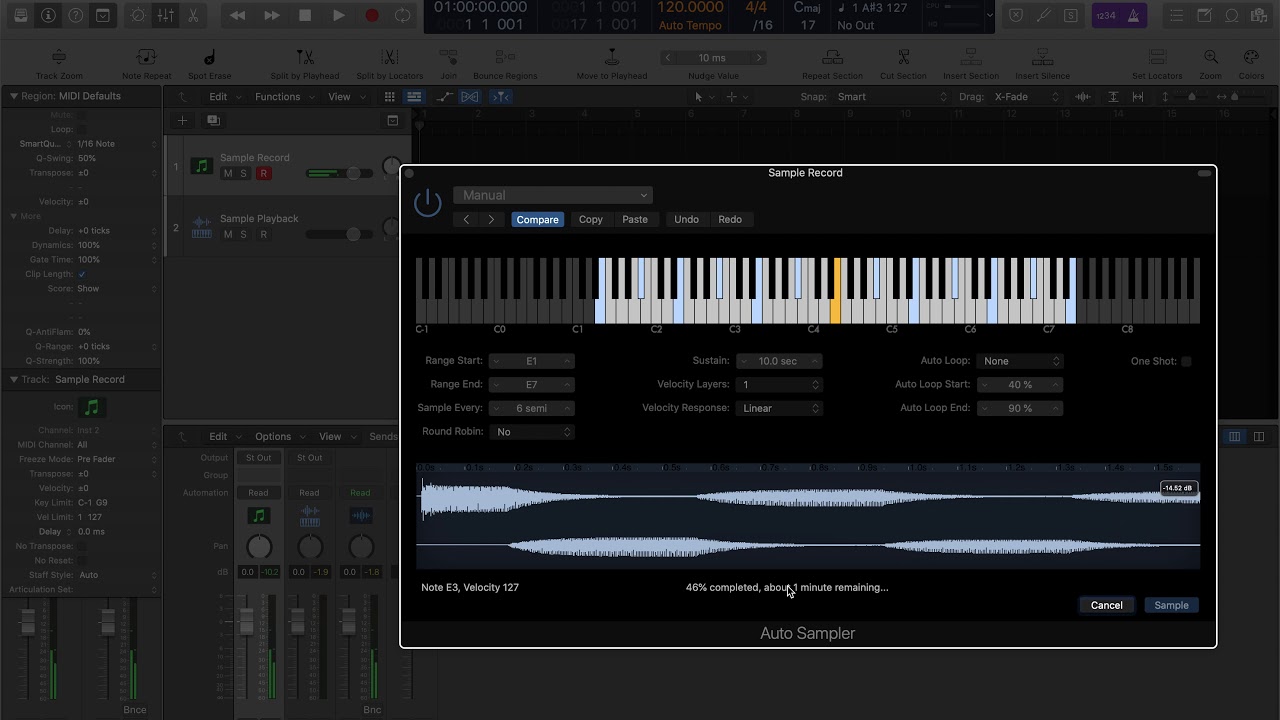This screenshot has height=720, width=1280.
Task: Click Split by Playhead scissors icon
Action: (305, 58)
